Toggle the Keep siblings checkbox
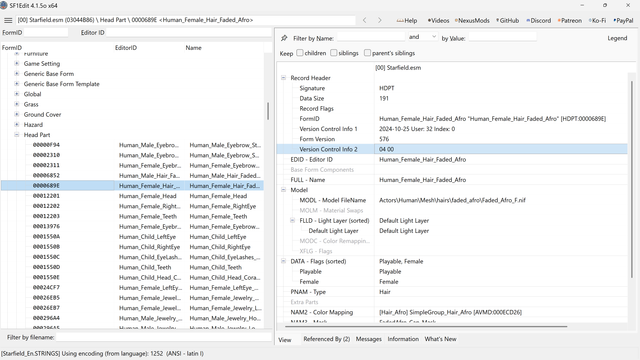The image size is (640, 360). (333, 53)
